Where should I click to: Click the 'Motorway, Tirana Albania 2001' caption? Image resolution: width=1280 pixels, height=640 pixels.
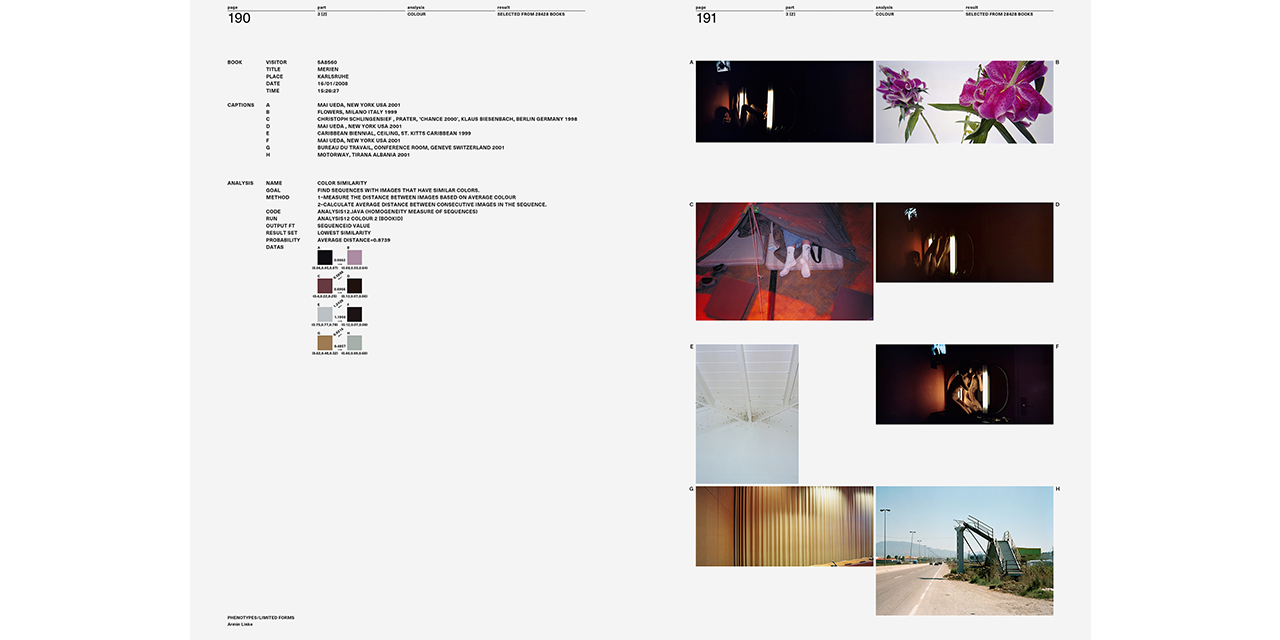pyautogui.click(x=363, y=155)
